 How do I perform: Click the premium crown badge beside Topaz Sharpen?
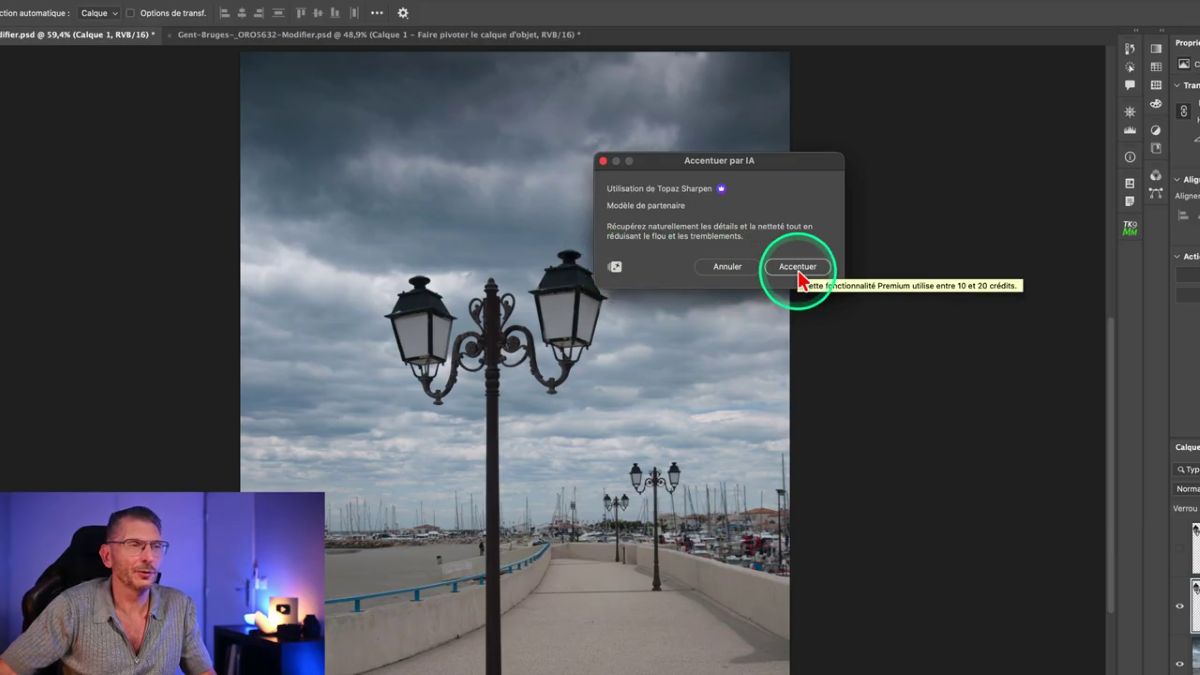coord(721,188)
